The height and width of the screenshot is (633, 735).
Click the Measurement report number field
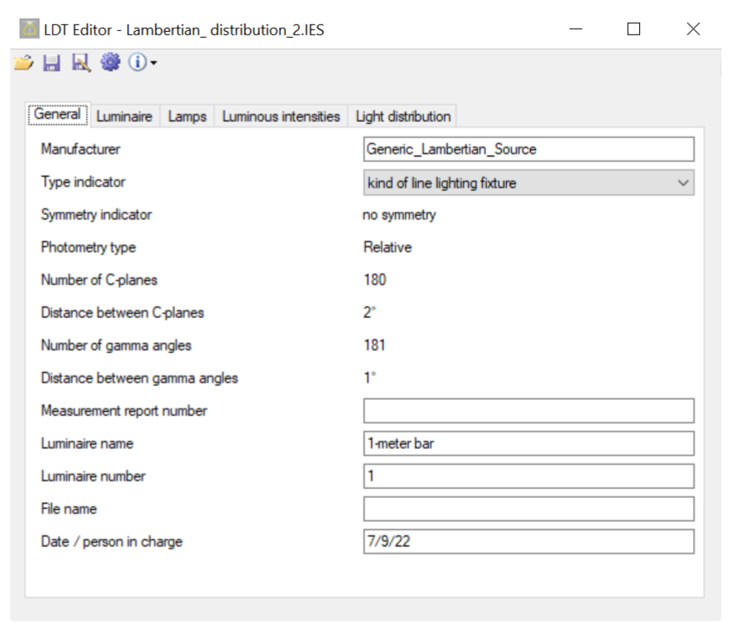click(x=529, y=411)
